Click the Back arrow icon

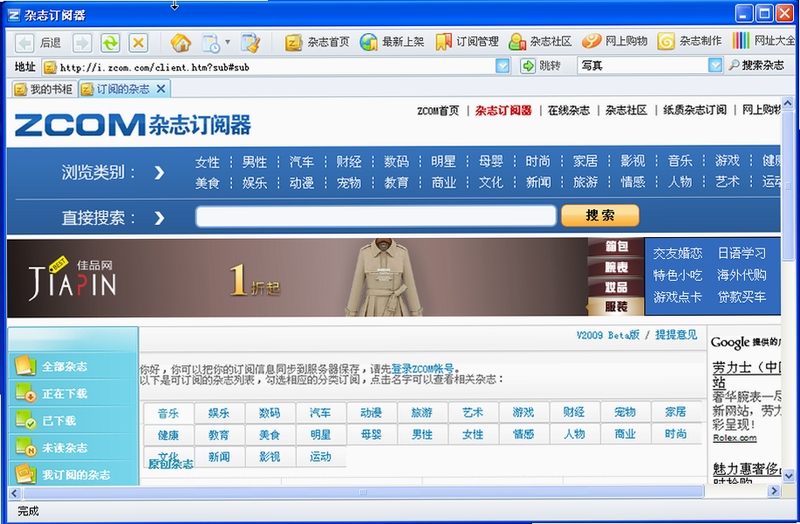coord(24,43)
